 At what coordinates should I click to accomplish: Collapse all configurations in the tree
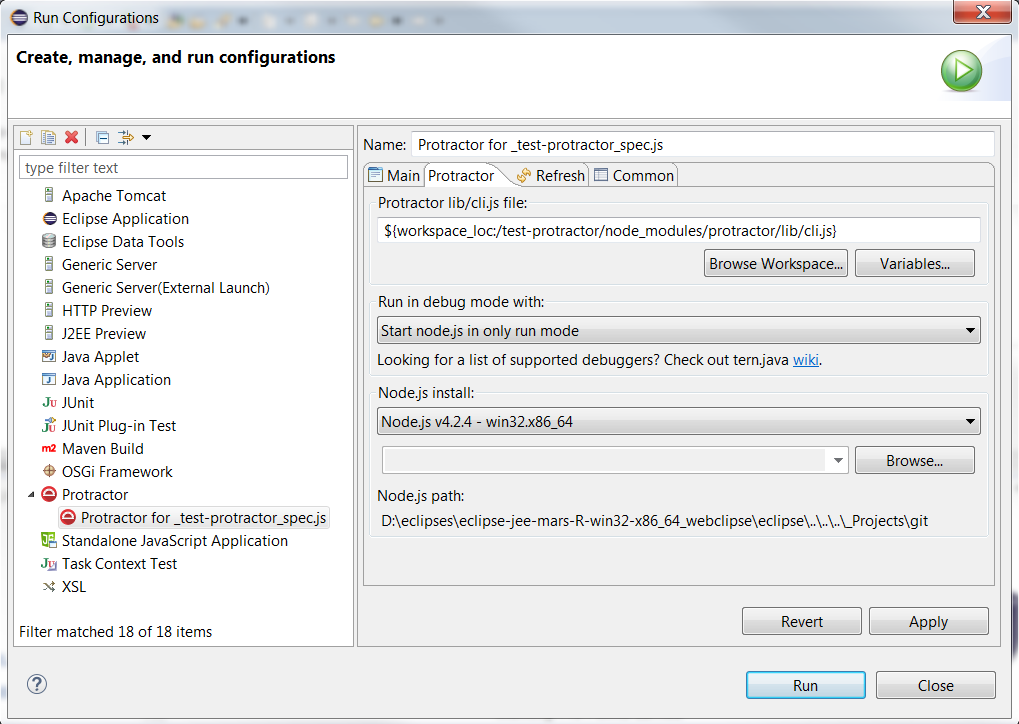(102, 137)
